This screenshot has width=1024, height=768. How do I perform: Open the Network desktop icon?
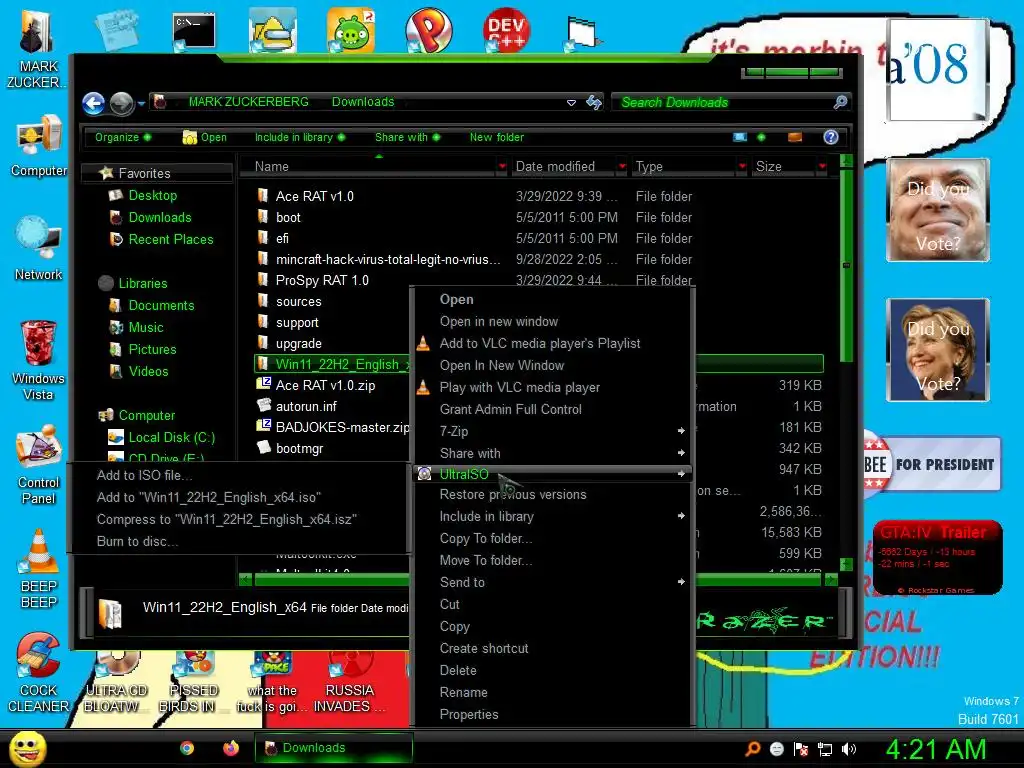tap(39, 249)
